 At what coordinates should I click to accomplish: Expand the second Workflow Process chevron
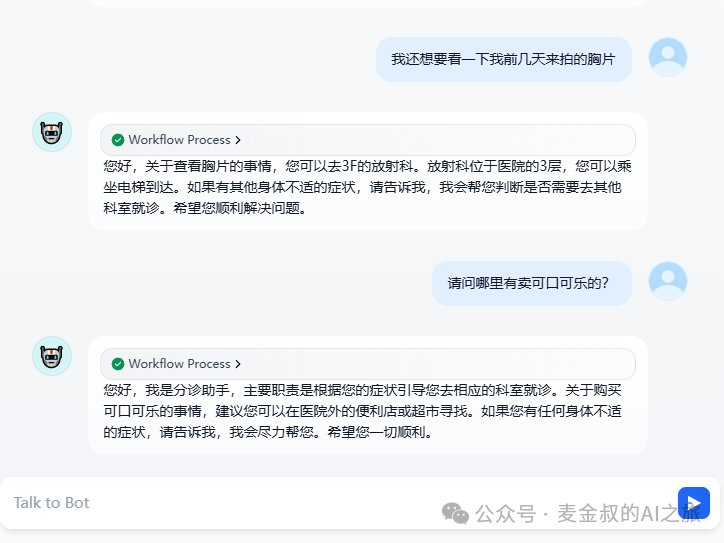click(x=238, y=364)
